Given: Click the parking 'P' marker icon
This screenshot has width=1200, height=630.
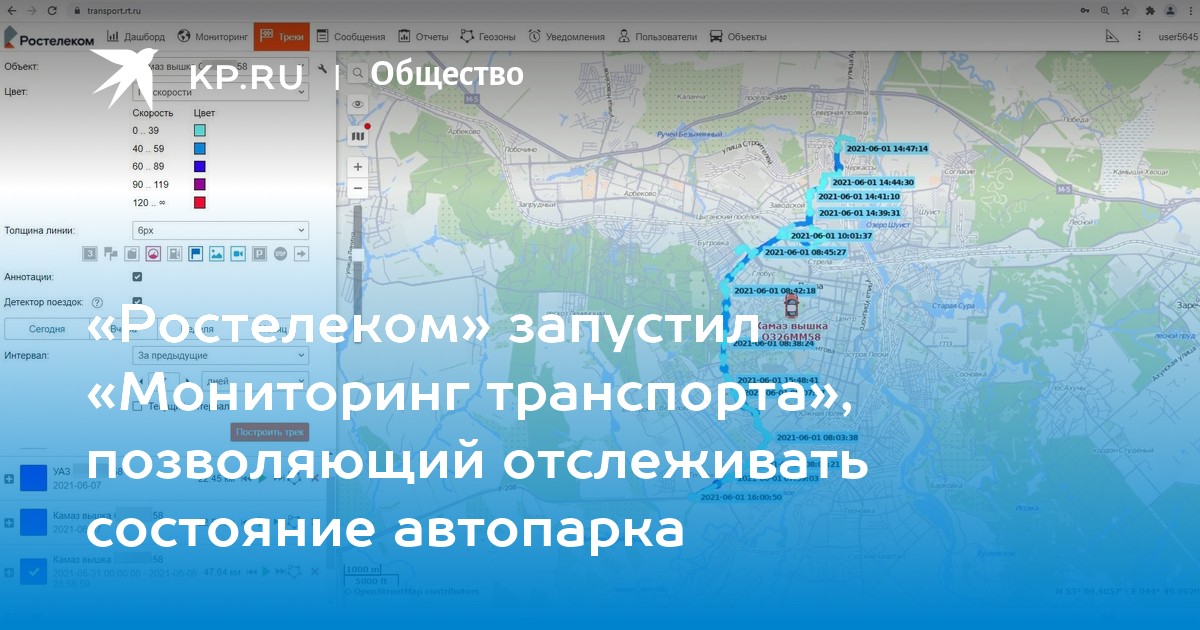Looking at the screenshot, I should pos(259,254).
